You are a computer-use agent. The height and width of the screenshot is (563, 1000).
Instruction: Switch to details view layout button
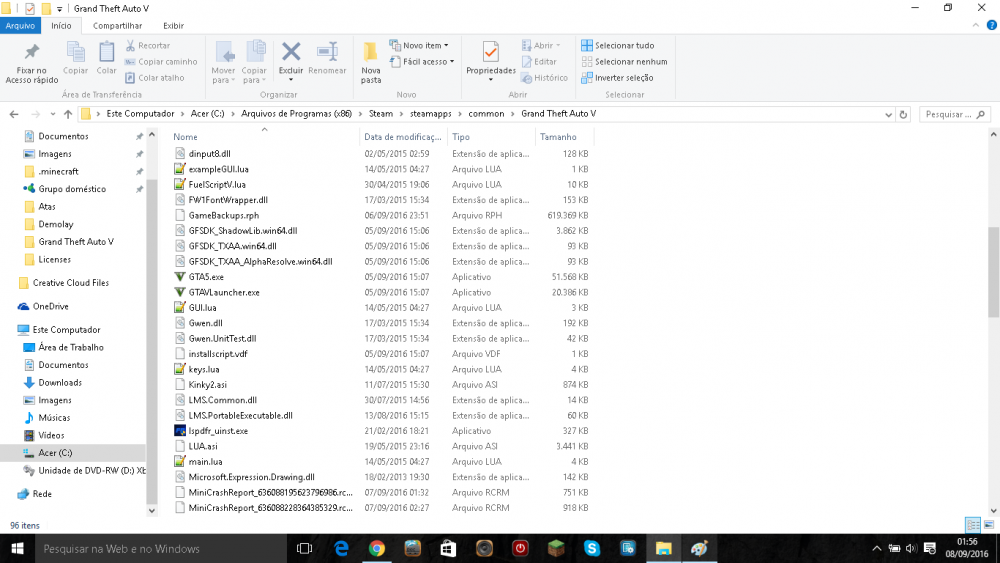(x=972, y=525)
